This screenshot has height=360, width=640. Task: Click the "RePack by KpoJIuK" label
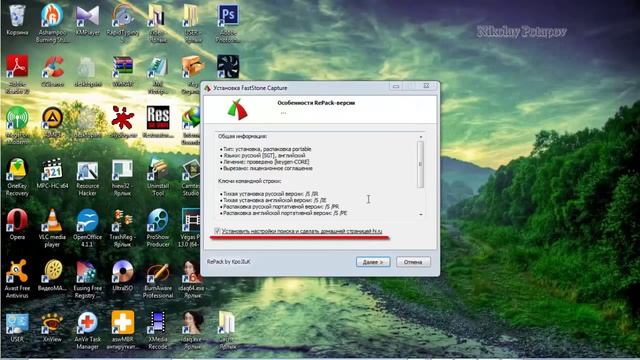229,262
